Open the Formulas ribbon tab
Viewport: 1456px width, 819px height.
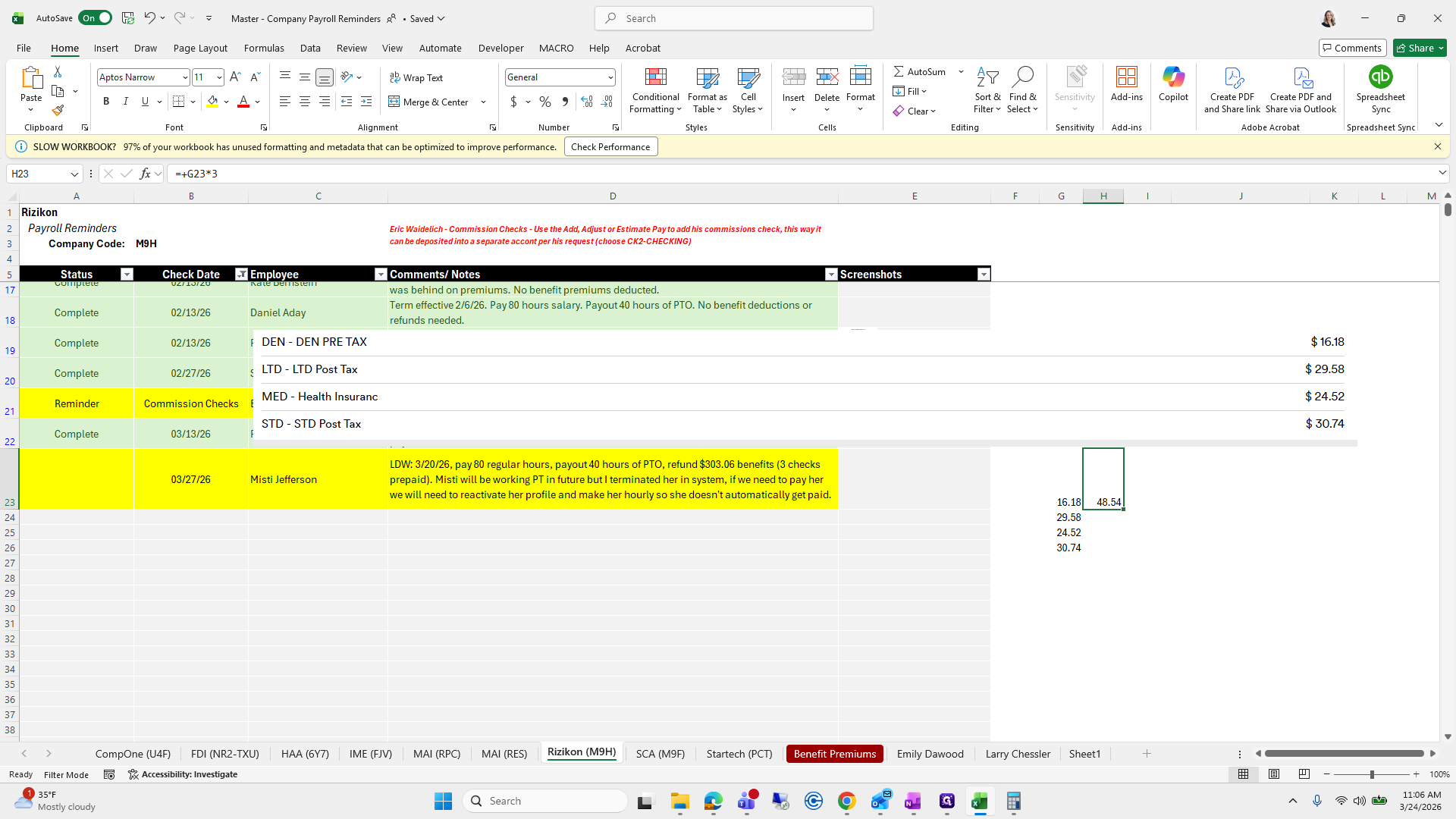click(x=264, y=48)
